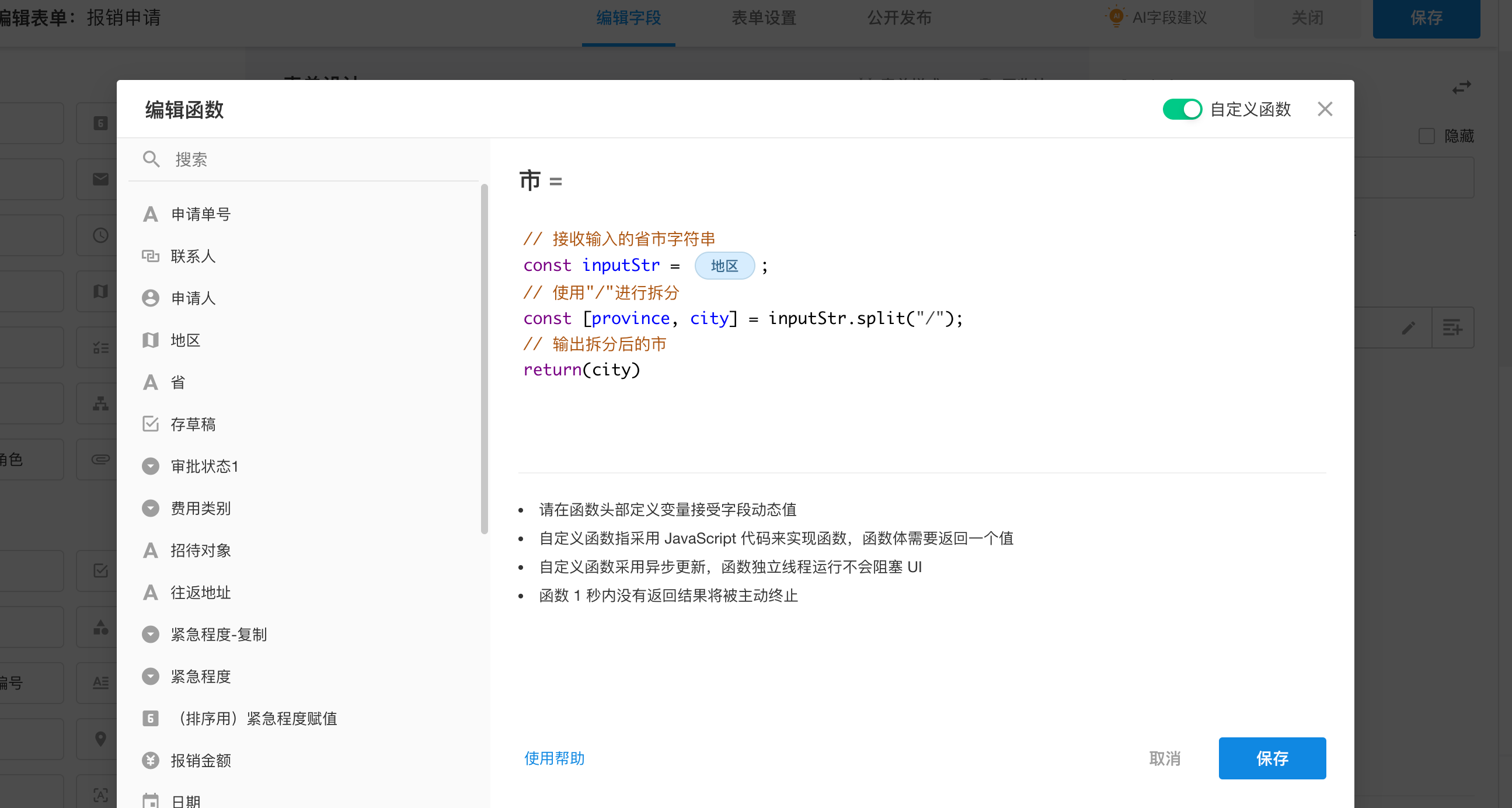
Task: Check the 隐藏 checkbox
Action: (1426, 136)
